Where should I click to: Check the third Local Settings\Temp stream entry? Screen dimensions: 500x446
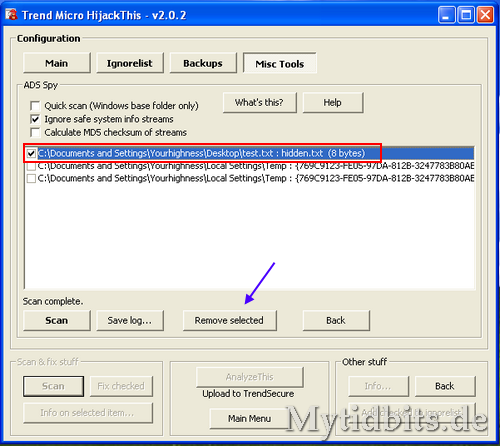click(31, 179)
